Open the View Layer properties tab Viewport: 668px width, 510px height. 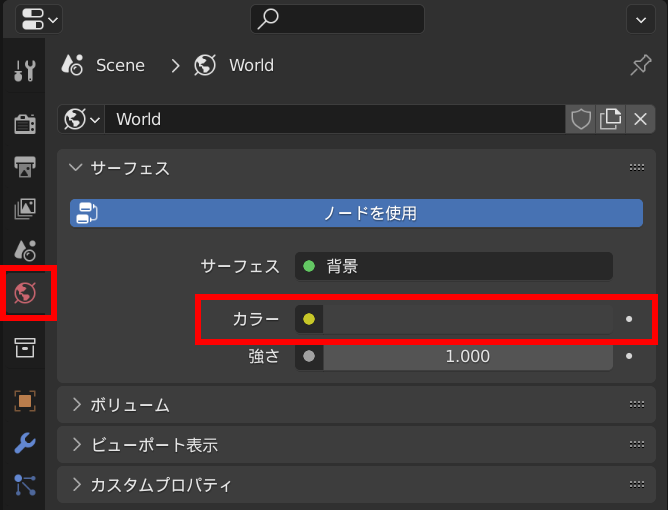tap(24, 208)
